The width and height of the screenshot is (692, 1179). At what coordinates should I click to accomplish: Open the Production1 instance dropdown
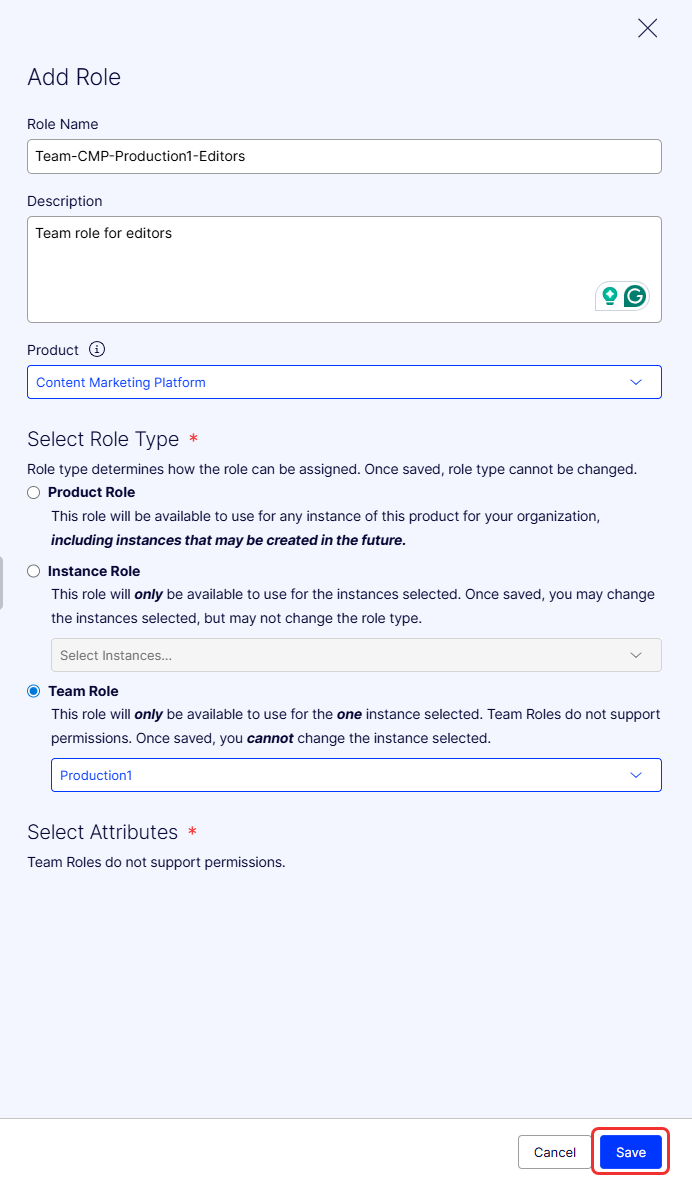point(357,775)
